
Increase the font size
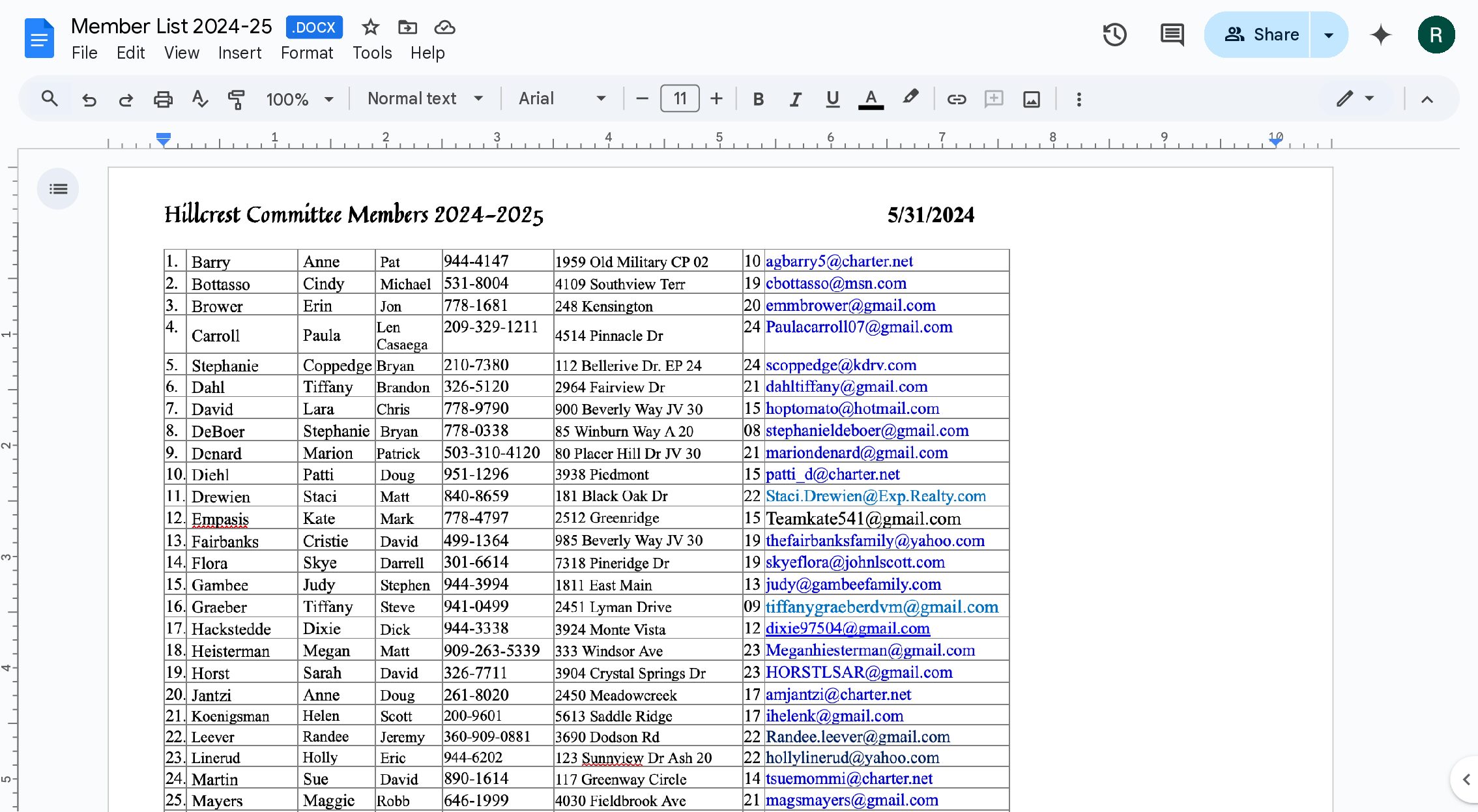(x=716, y=99)
